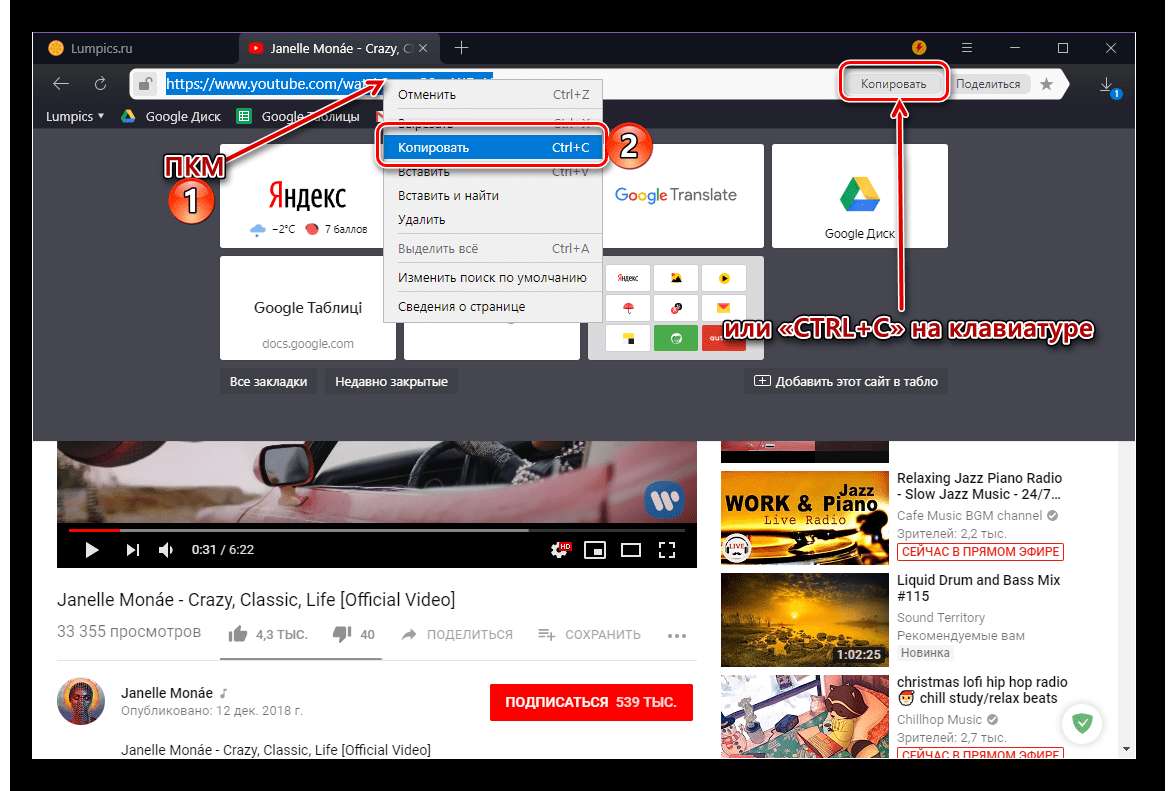Enter fullscreen with the fullscreen icon

[667, 550]
